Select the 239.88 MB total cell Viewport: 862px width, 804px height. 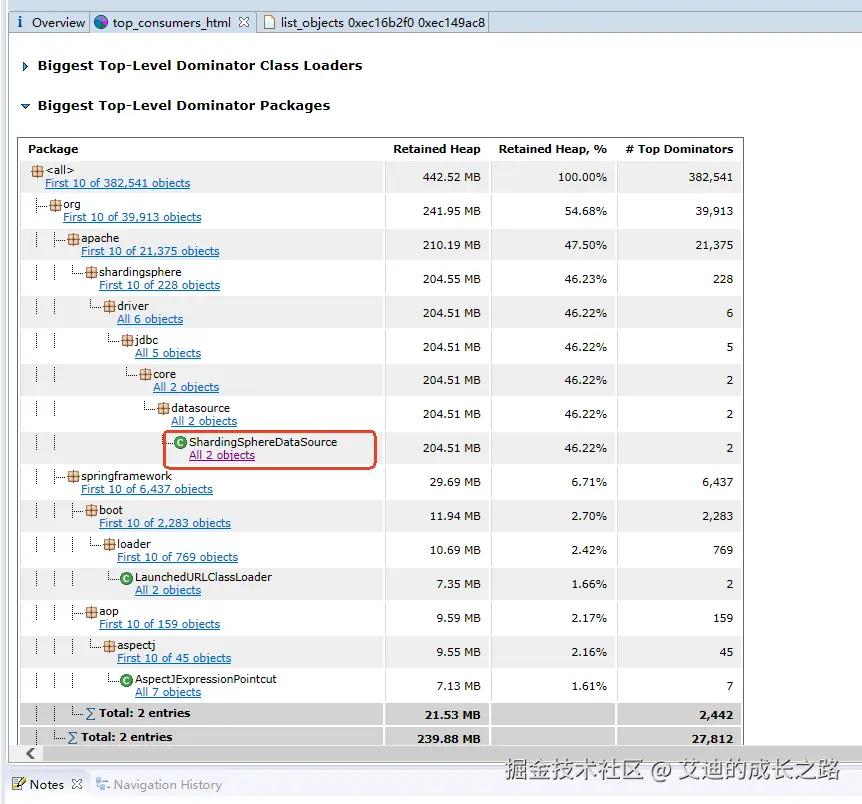point(437,738)
